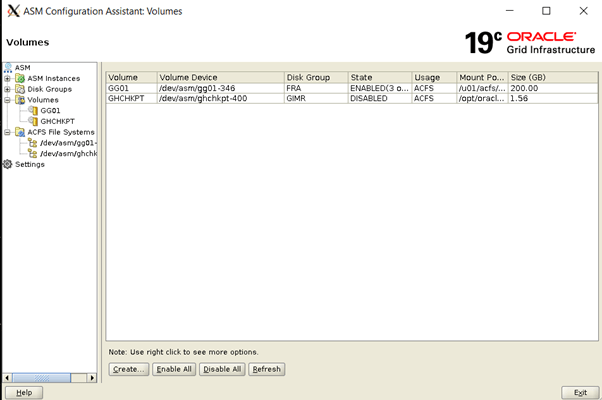
Task: Open Disk Groups via its icon
Action: tap(20, 89)
